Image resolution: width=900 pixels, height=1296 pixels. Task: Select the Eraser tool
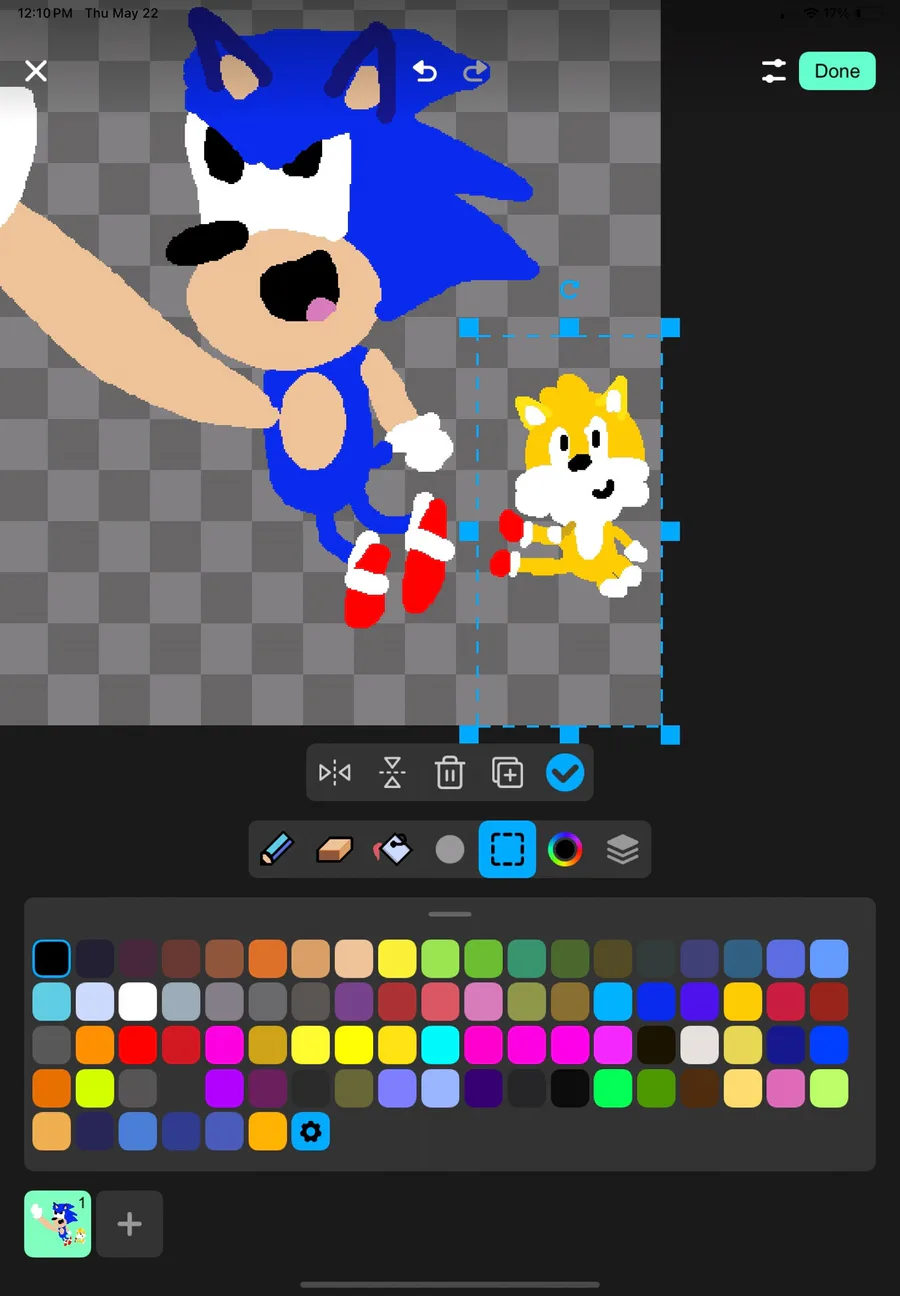[x=335, y=850]
